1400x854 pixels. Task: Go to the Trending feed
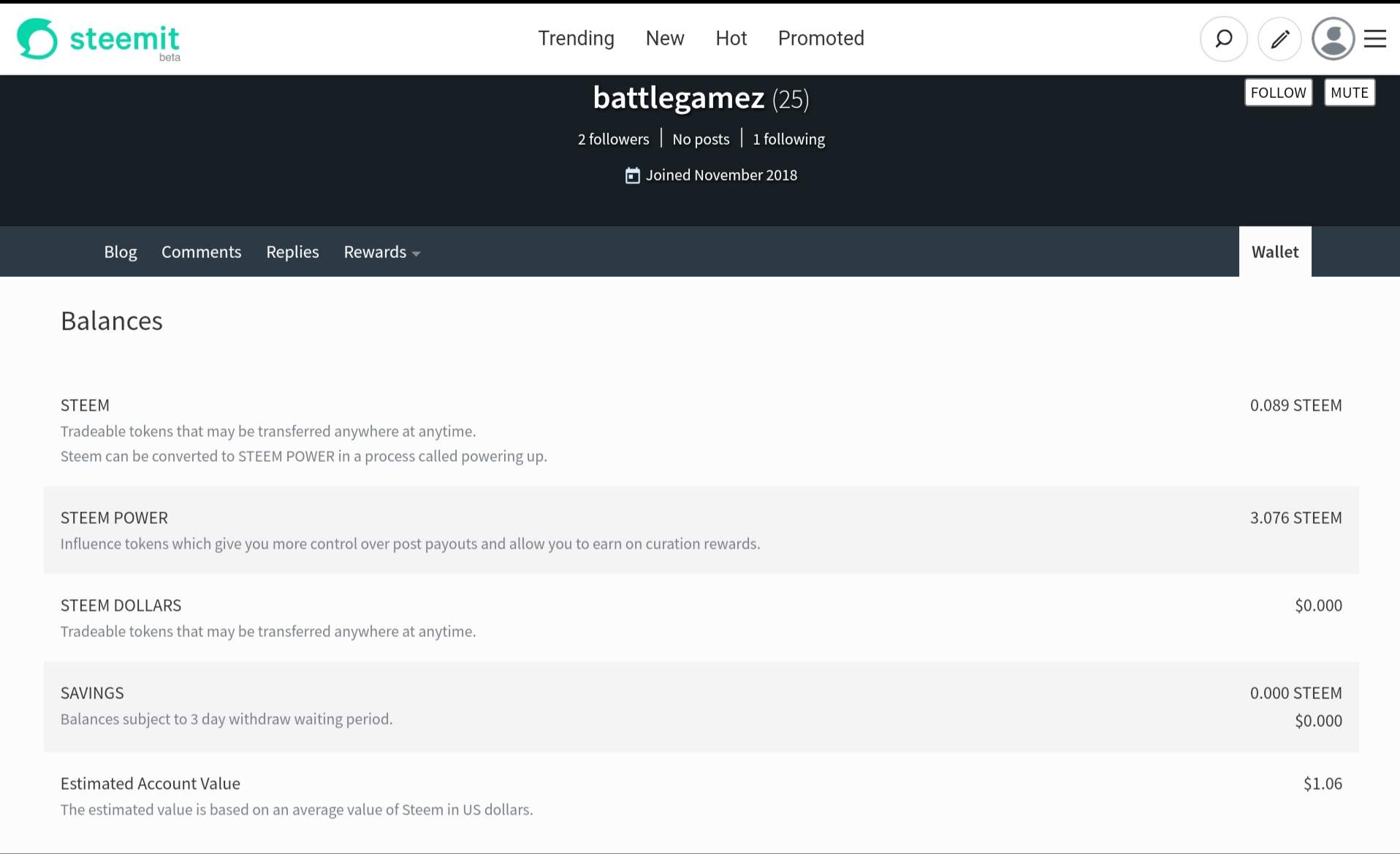click(x=576, y=38)
